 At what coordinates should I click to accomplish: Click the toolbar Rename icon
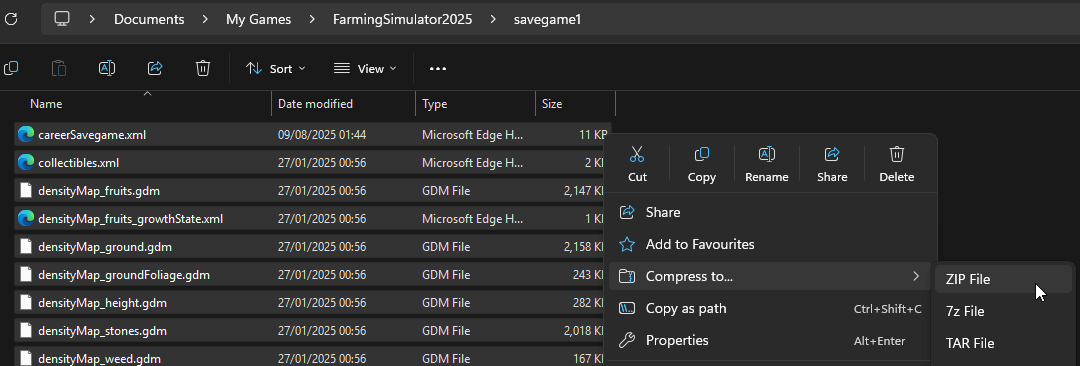107,68
